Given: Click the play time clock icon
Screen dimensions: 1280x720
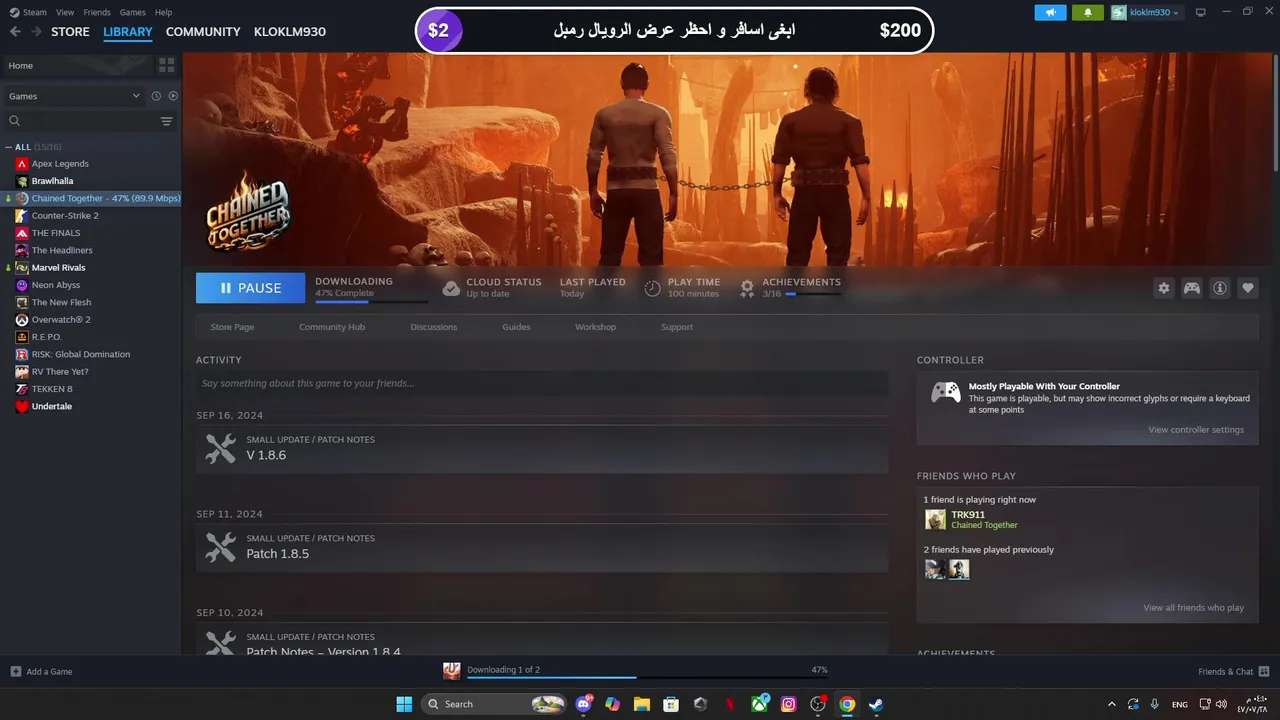Looking at the screenshot, I should pos(652,288).
